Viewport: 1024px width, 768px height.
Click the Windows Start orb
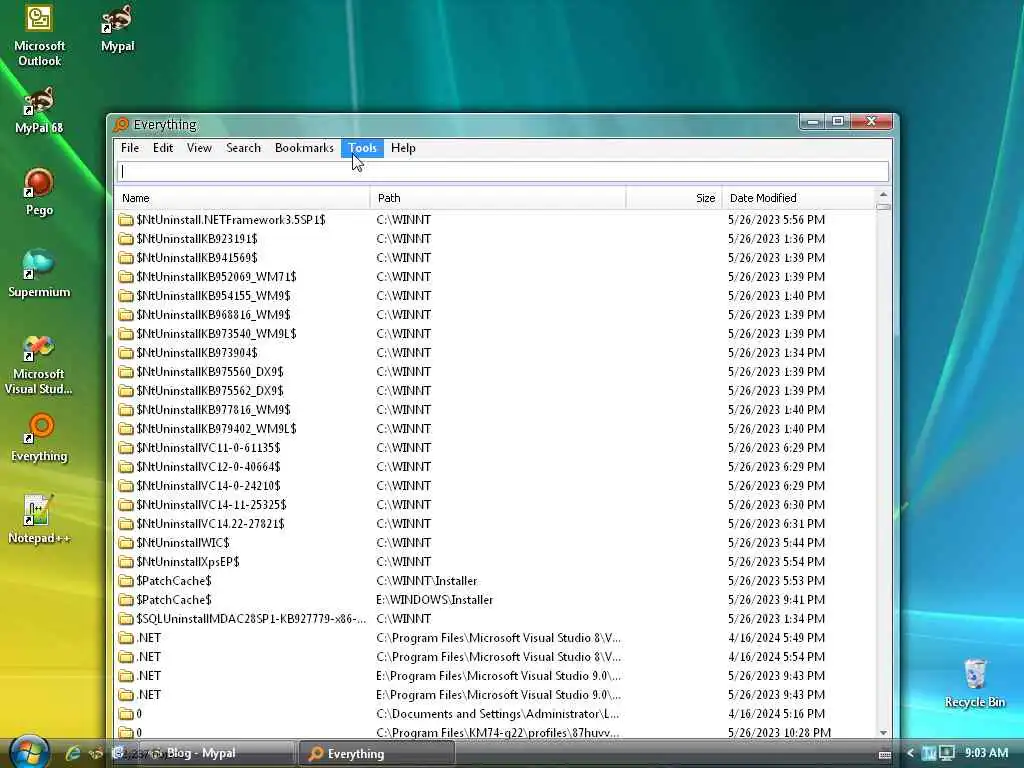[29, 752]
